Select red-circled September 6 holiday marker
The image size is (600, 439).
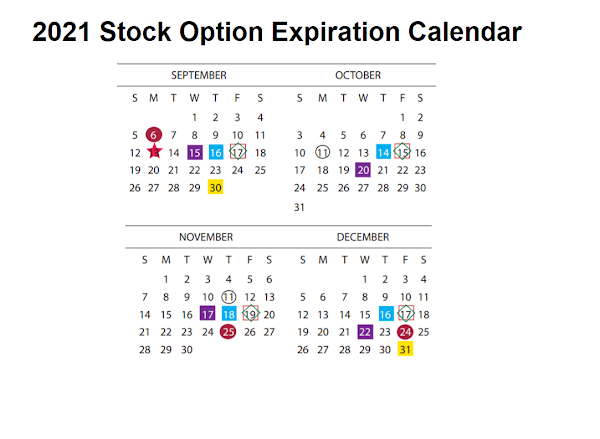click(154, 135)
